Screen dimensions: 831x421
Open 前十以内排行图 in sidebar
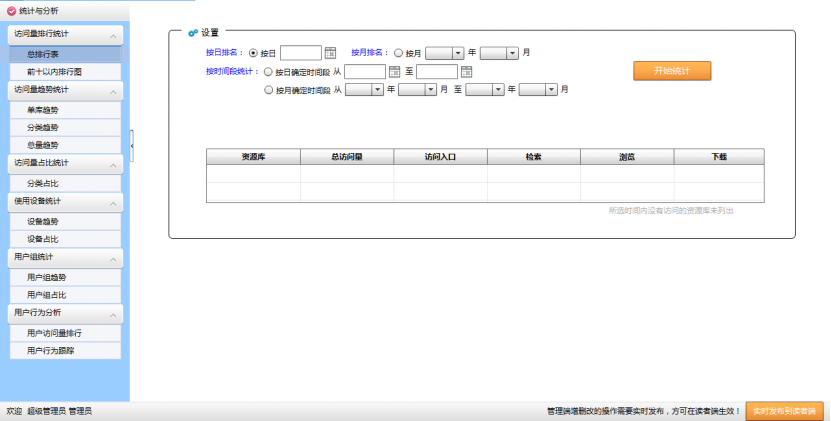[x=56, y=72]
